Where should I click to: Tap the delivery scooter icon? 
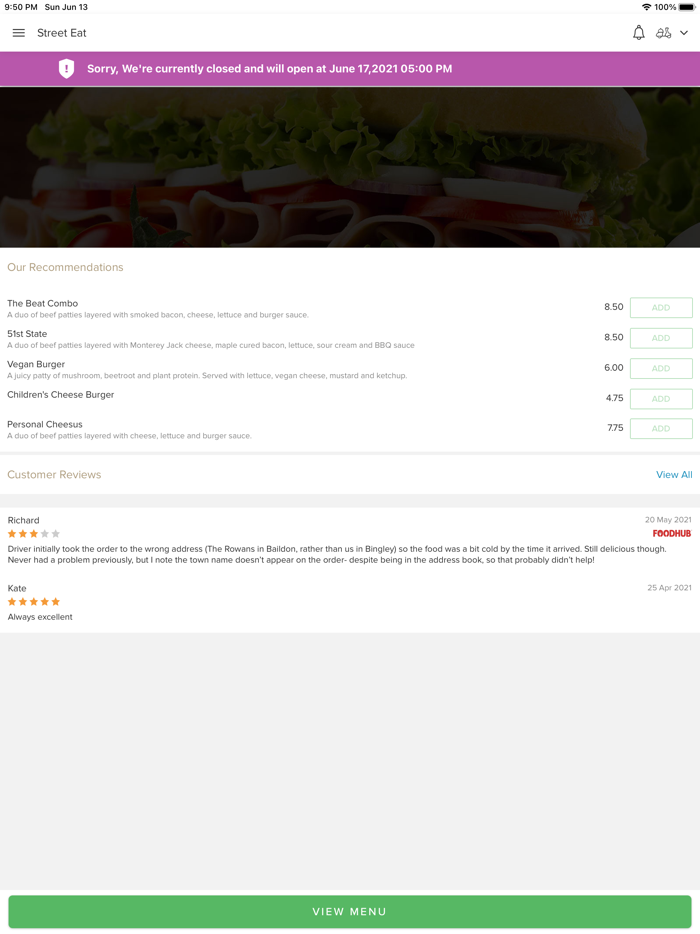[663, 33]
